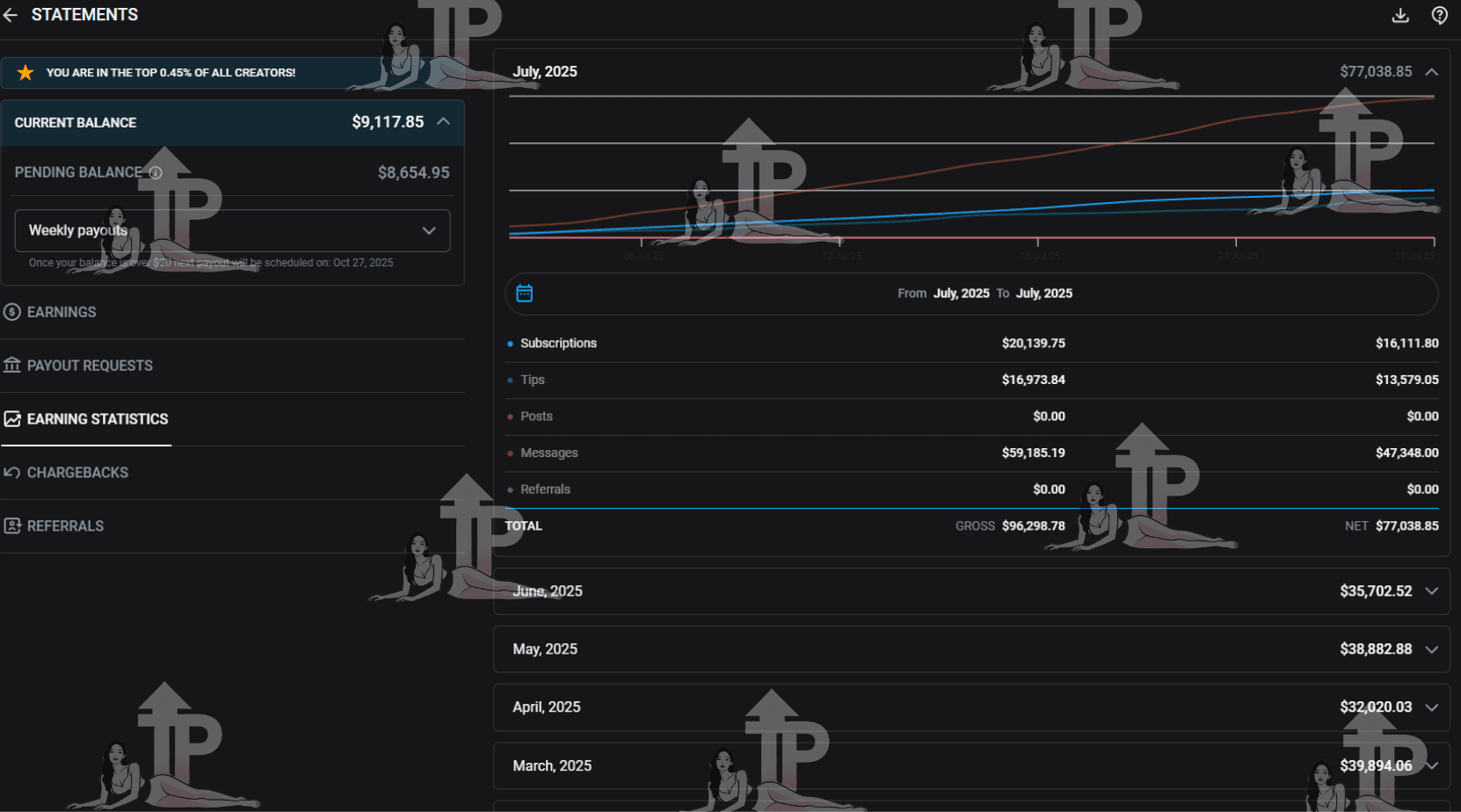
Task: Click the calendar icon in the date range bar
Action: click(x=525, y=294)
